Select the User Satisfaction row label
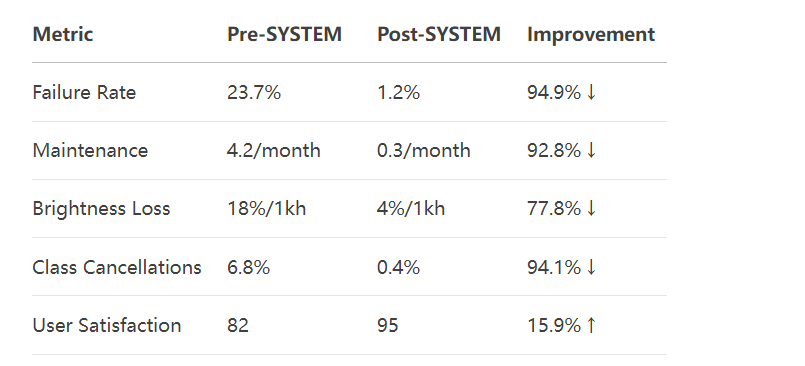805x366 pixels. click(107, 325)
